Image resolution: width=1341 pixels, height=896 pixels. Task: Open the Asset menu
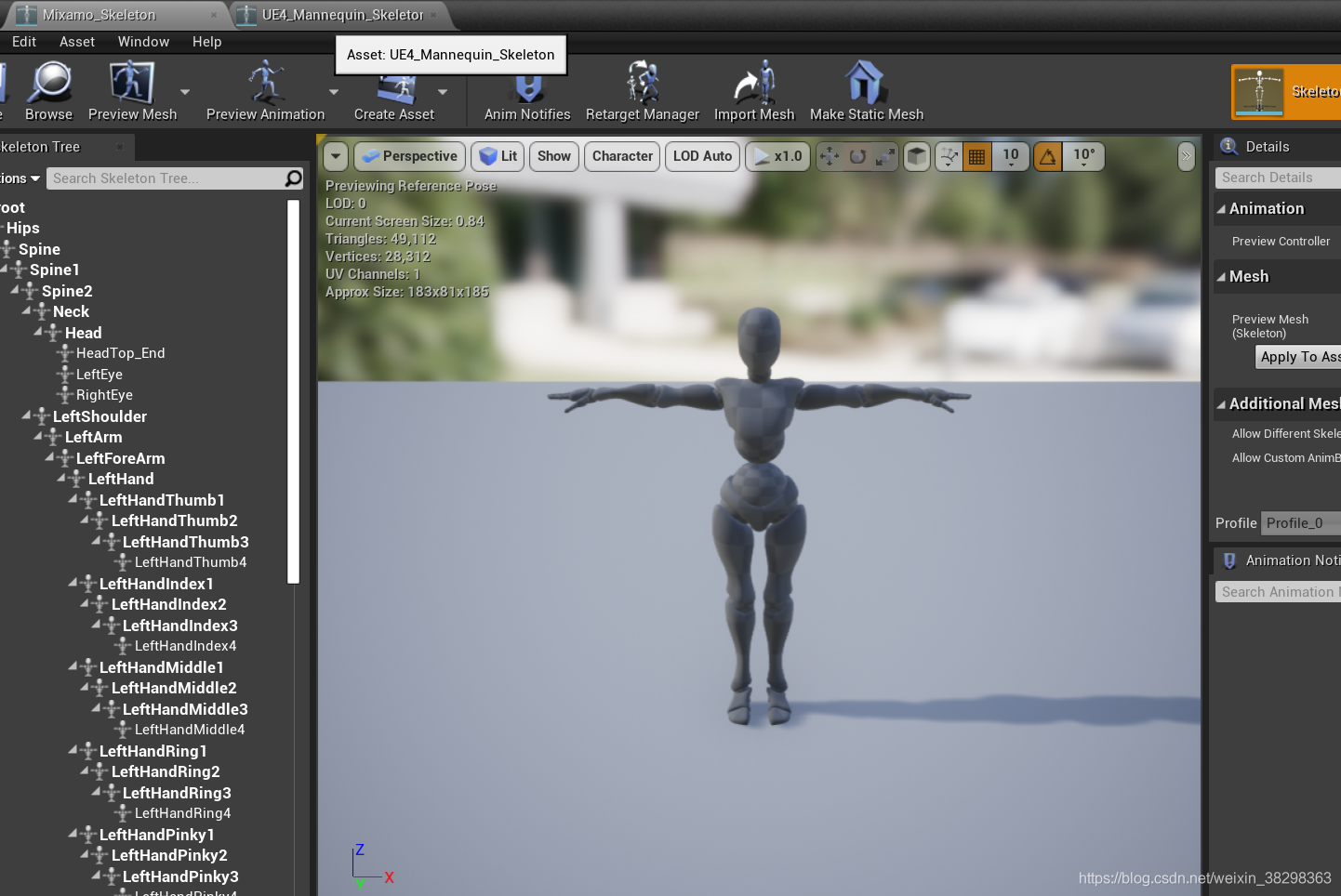click(x=77, y=42)
